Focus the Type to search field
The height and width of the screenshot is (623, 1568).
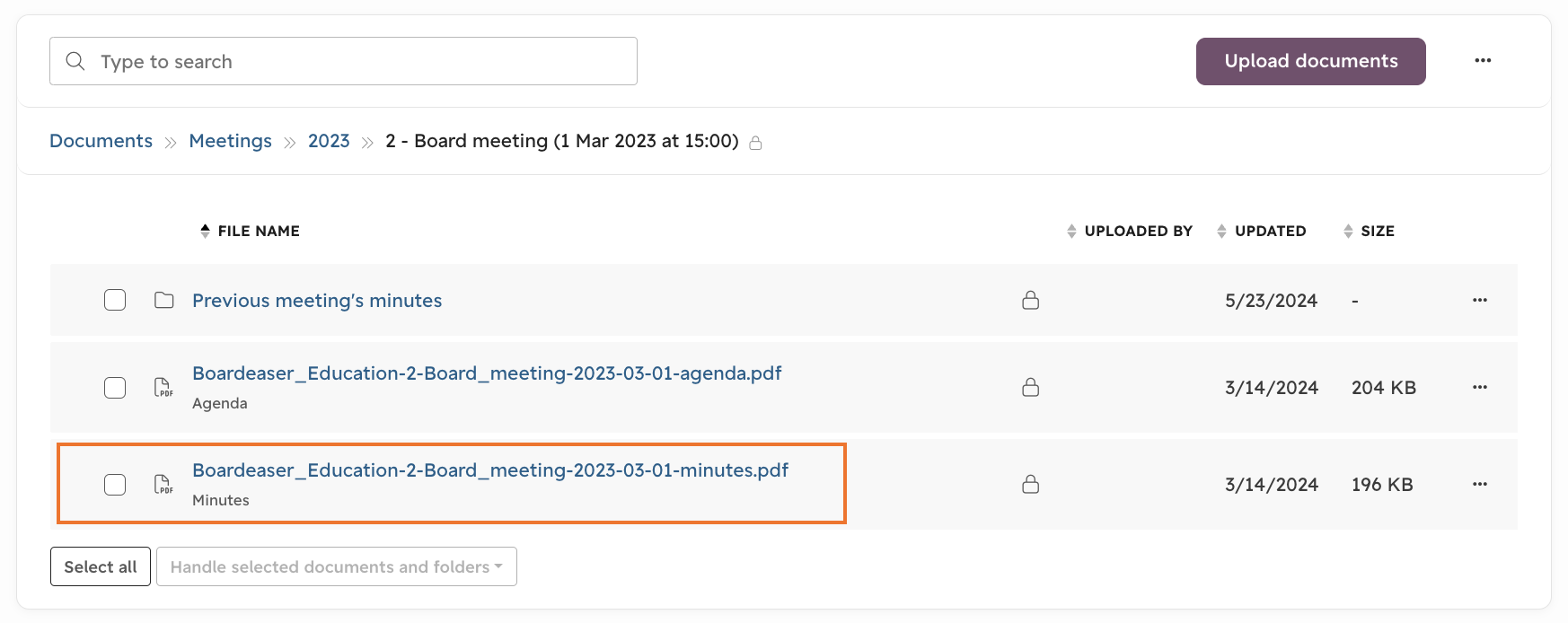point(343,61)
